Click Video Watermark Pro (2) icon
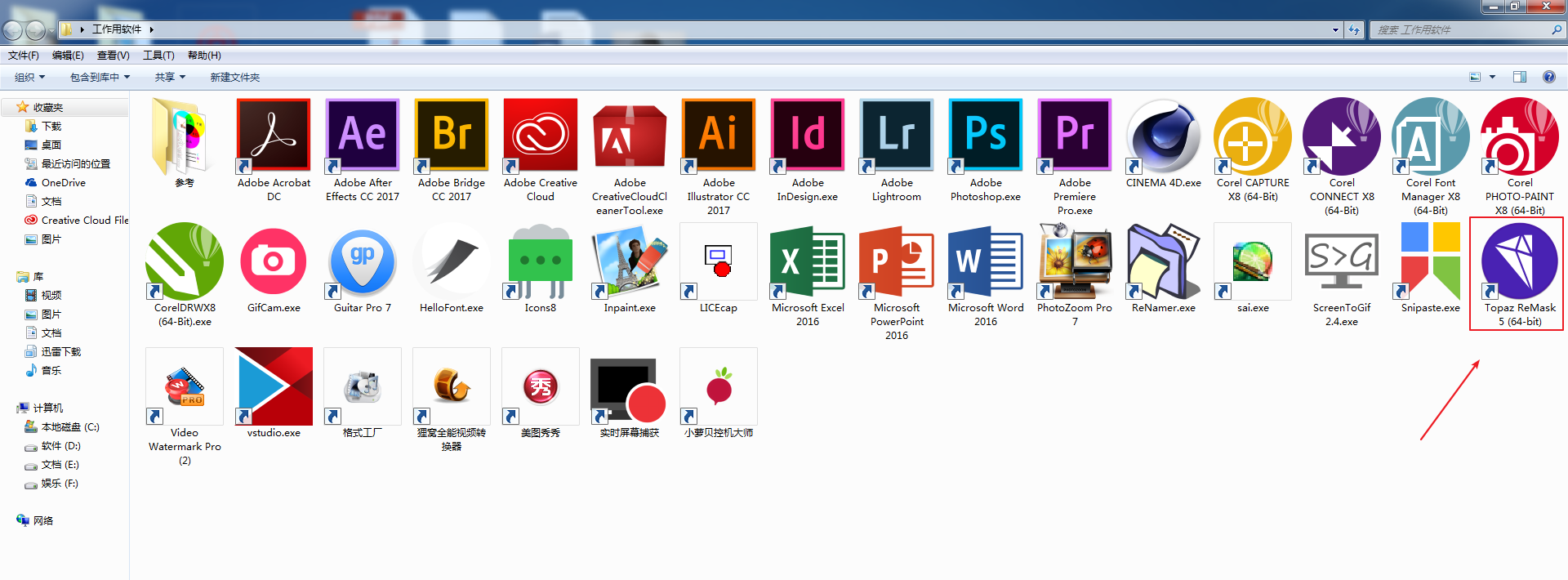This screenshot has width=1568, height=580. pos(185,386)
